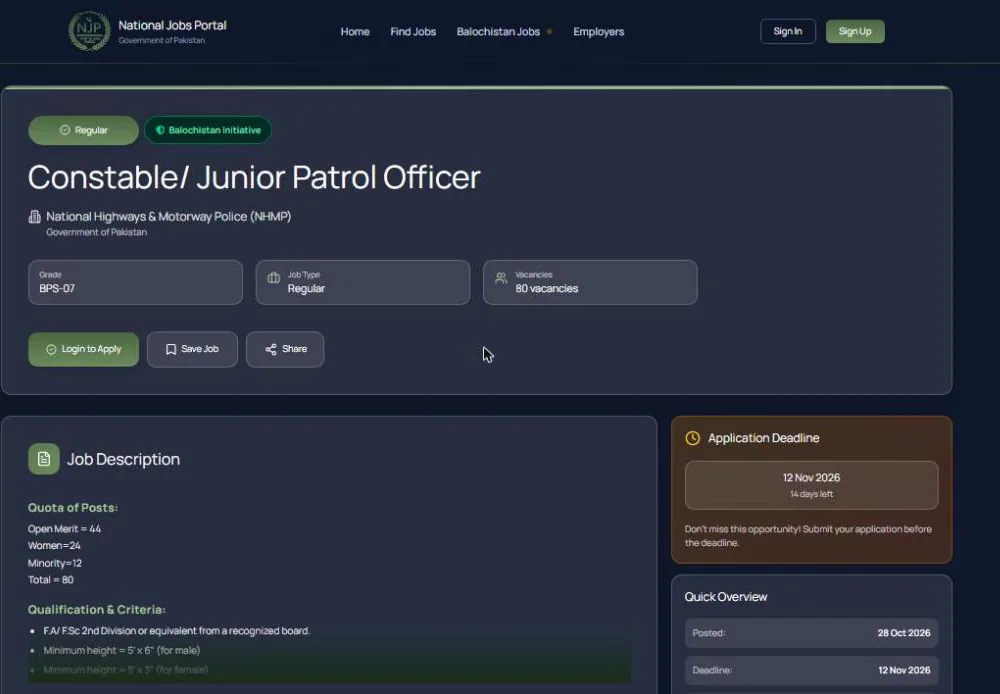Viewport: 1000px width, 694px height.
Task: Click the Job Type Regular card text
Action: click(x=306, y=288)
